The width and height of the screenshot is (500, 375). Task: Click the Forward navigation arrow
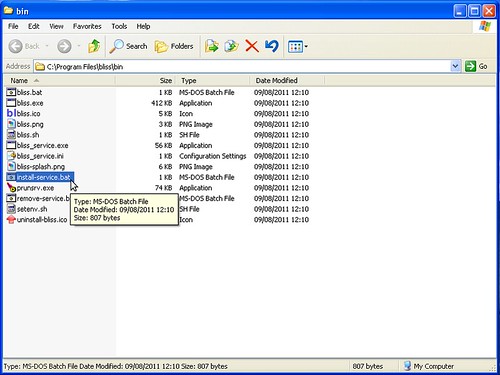pos(64,46)
